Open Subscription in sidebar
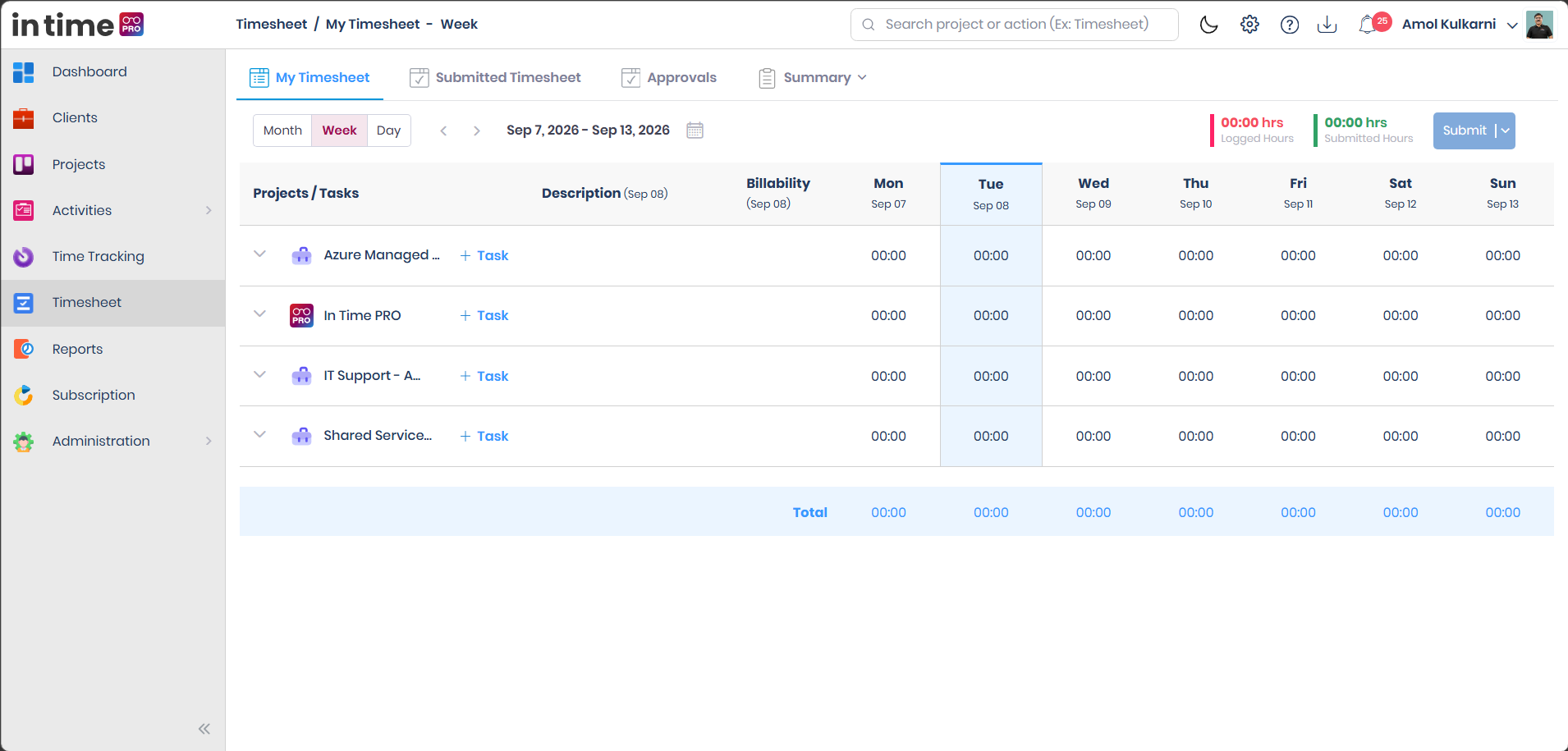Viewport: 1568px width, 751px height. pyautogui.click(x=112, y=395)
